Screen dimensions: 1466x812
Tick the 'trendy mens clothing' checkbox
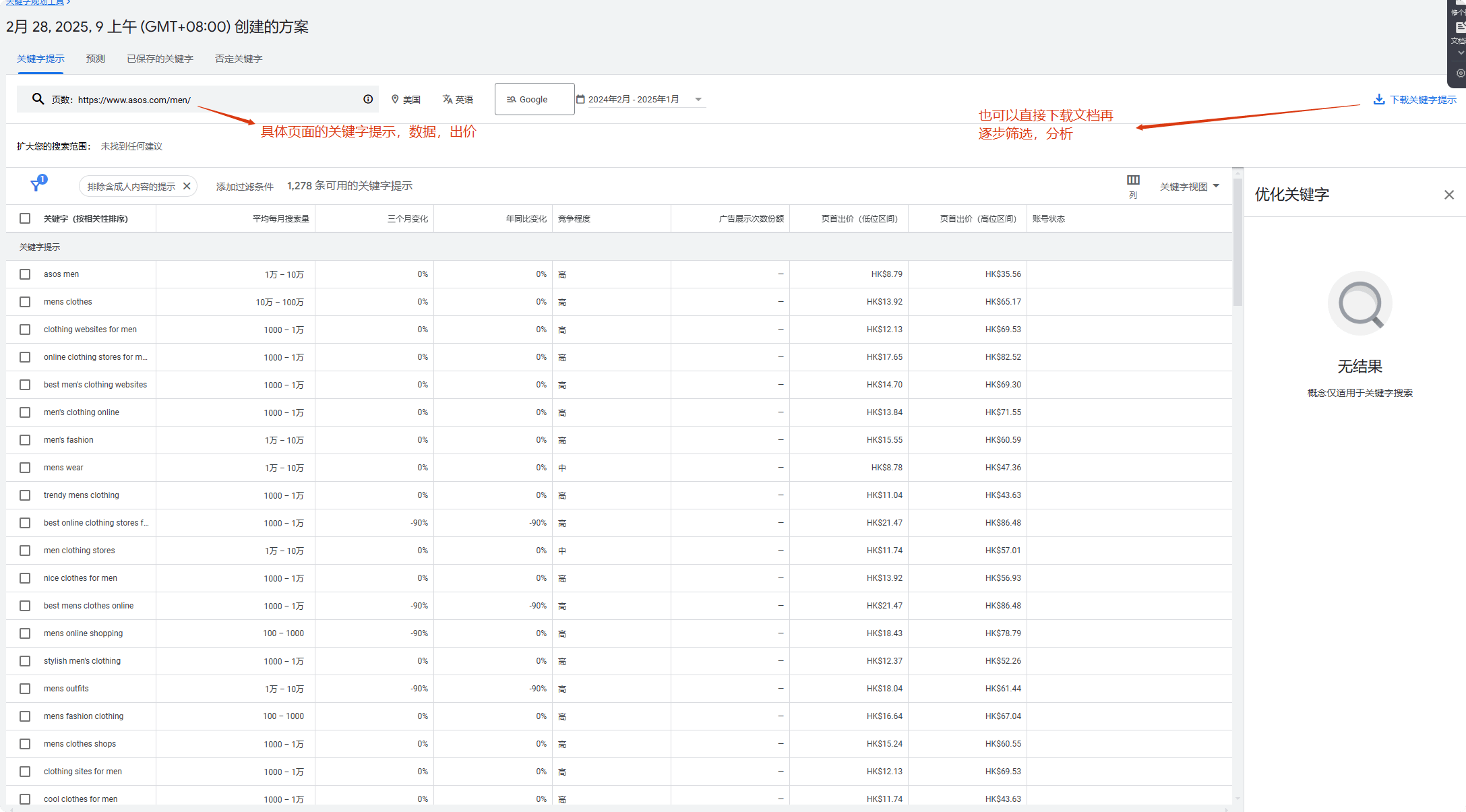click(x=25, y=495)
